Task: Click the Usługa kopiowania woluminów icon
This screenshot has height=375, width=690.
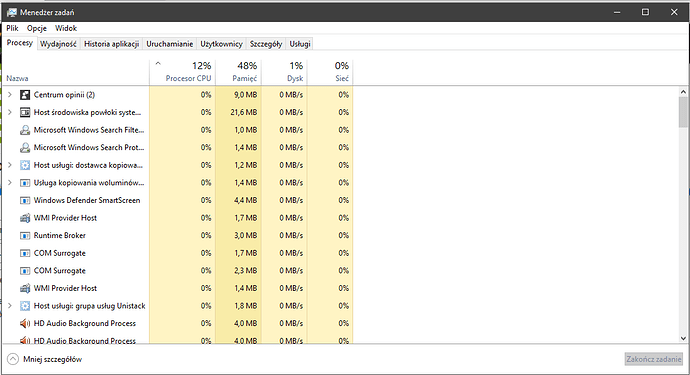Action: coord(25,183)
